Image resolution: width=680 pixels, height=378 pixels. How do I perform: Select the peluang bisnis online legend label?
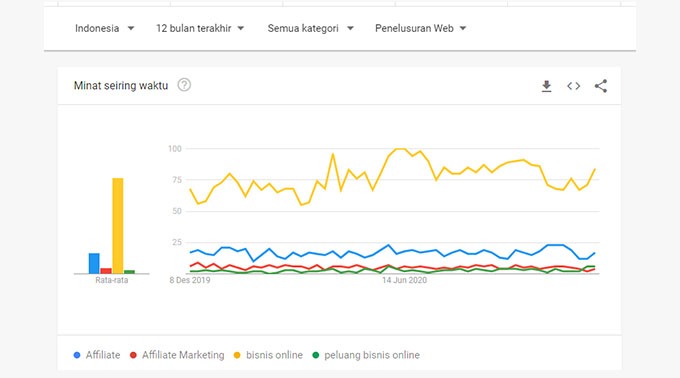click(372, 355)
